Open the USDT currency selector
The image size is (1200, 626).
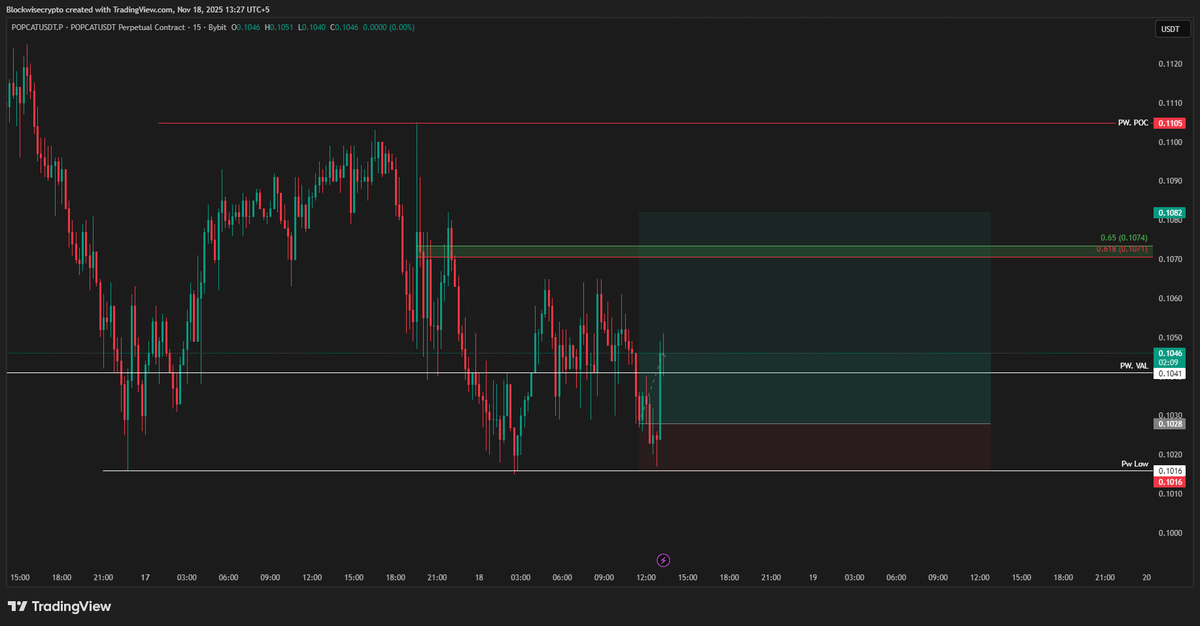1169,29
